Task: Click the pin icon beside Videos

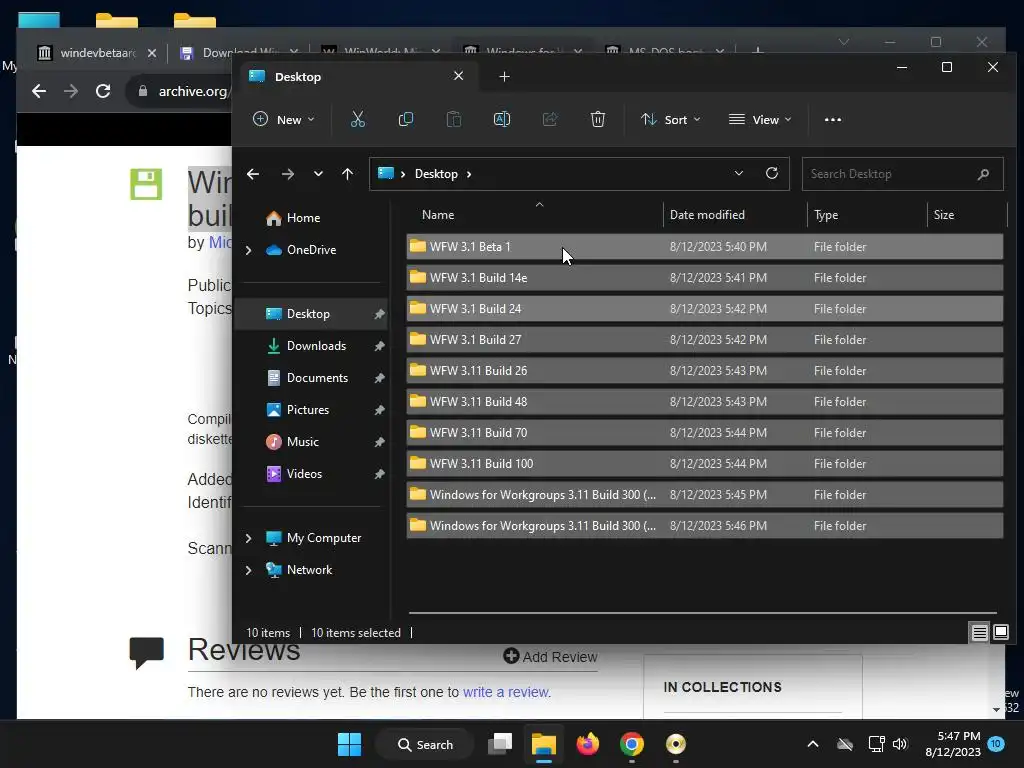Action: pos(379,474)
